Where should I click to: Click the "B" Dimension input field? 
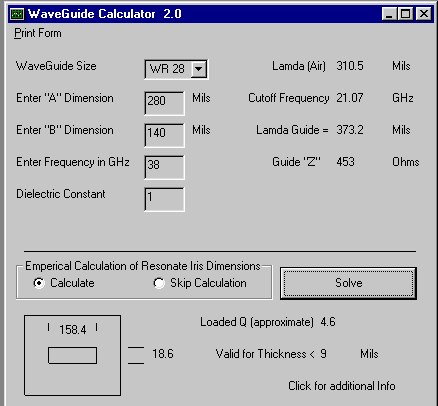click(165, 136)
